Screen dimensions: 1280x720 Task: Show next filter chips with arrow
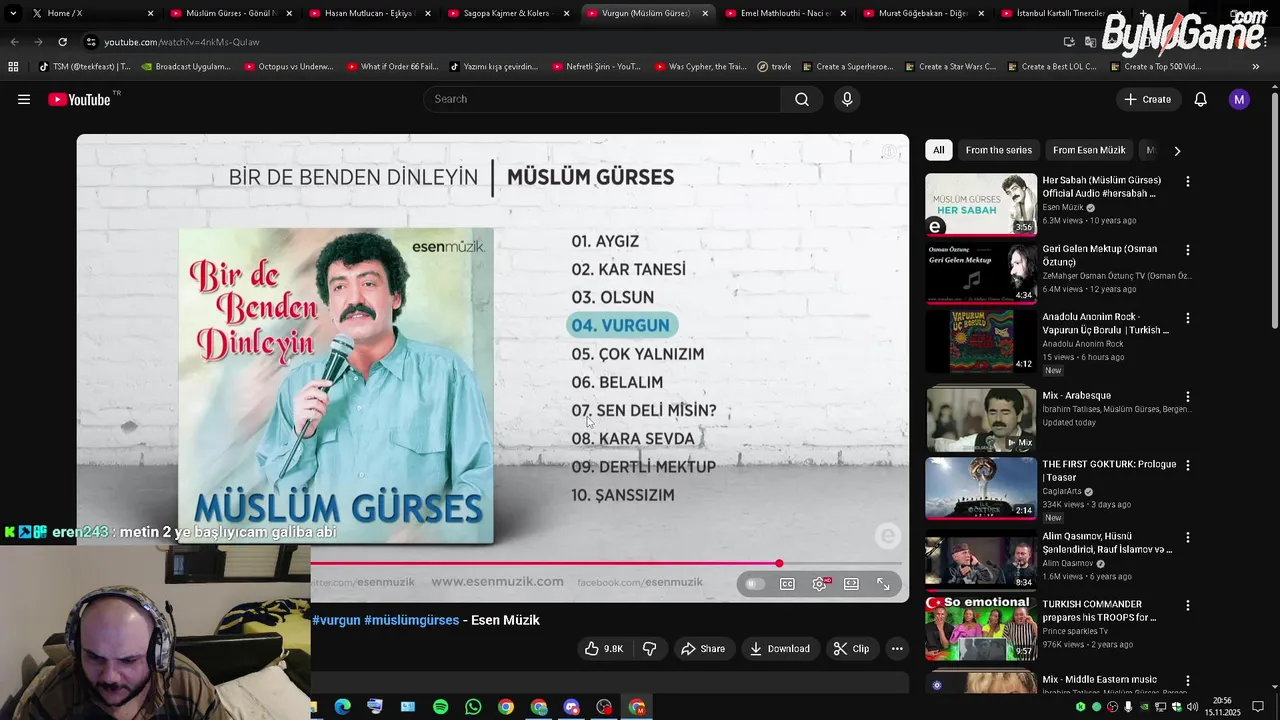[1177, 151]
